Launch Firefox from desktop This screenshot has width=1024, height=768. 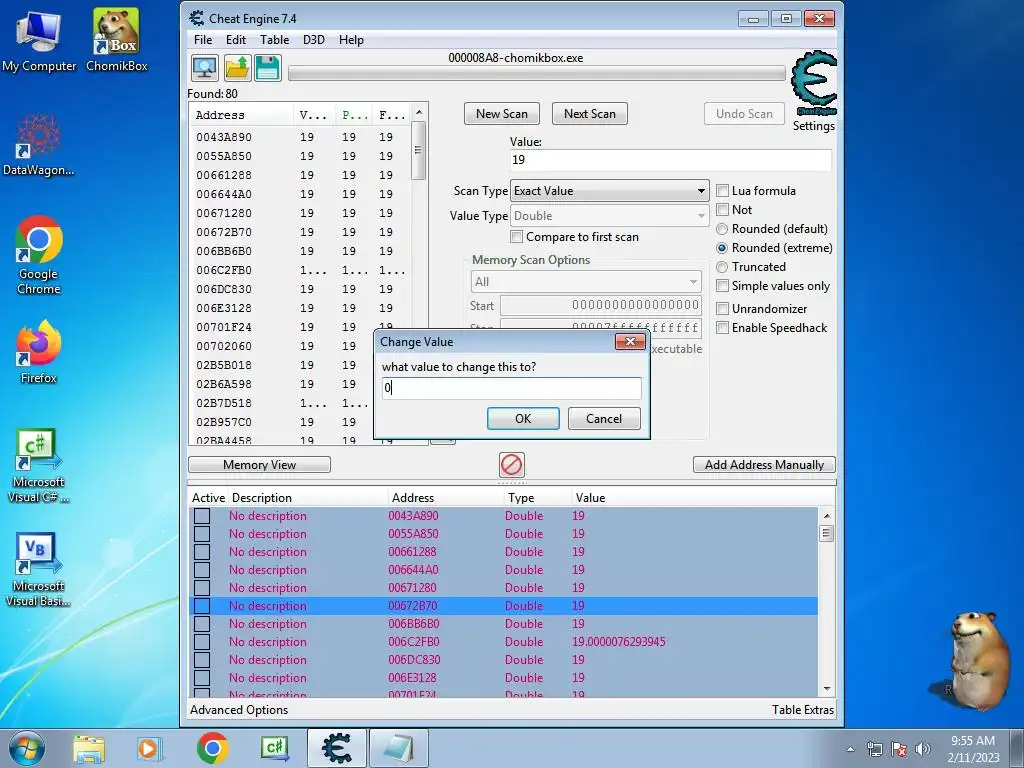39,353
